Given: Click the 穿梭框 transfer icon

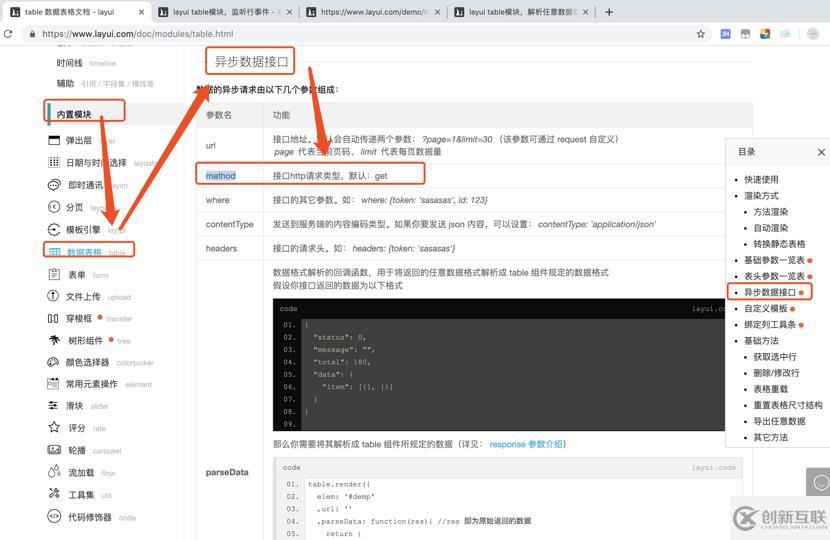Looking at the screenshot, I should tap(53, 318).
